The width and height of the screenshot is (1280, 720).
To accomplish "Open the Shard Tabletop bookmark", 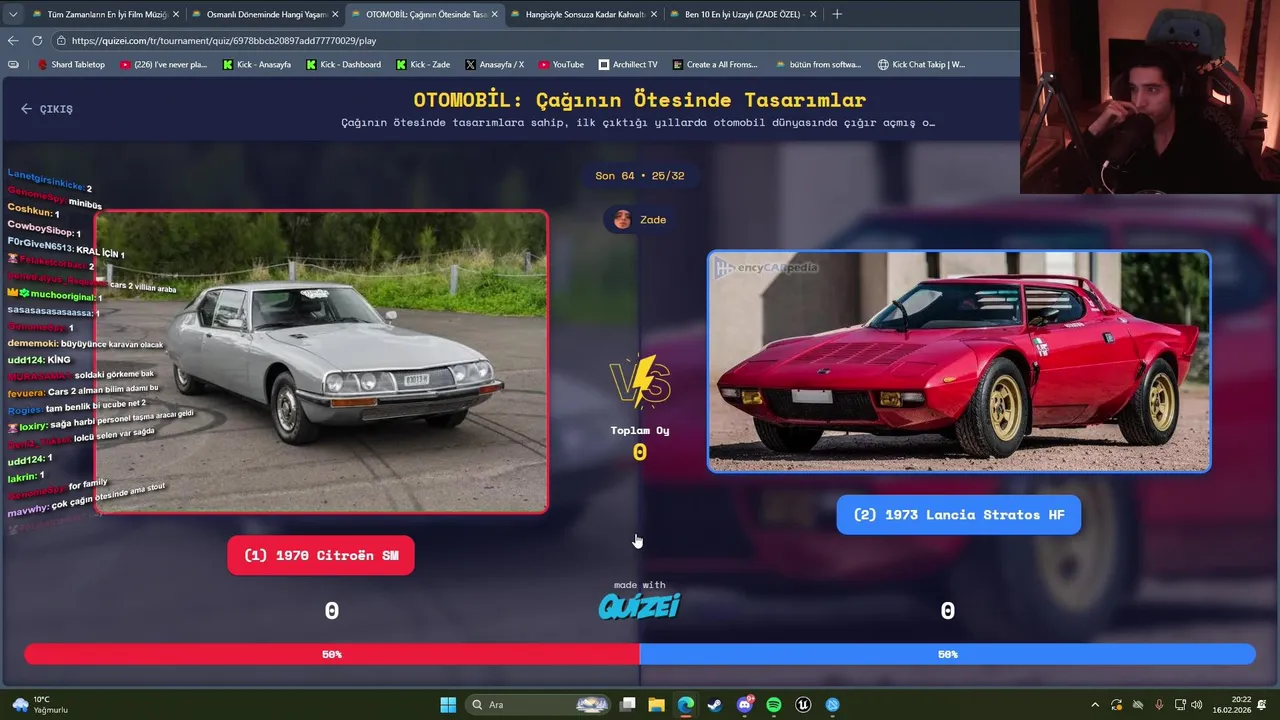I will (x=71, y=64).
